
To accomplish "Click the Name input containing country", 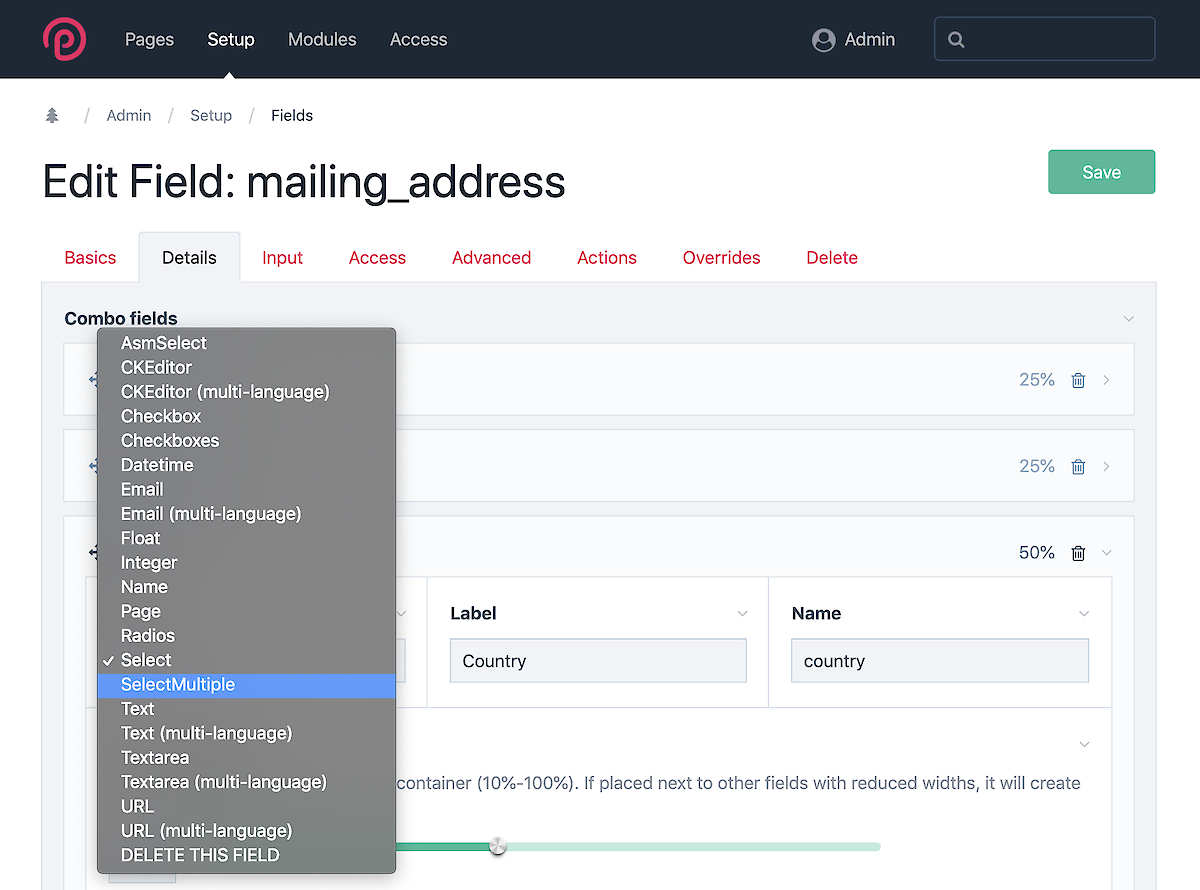I will (x=939, y=661).
